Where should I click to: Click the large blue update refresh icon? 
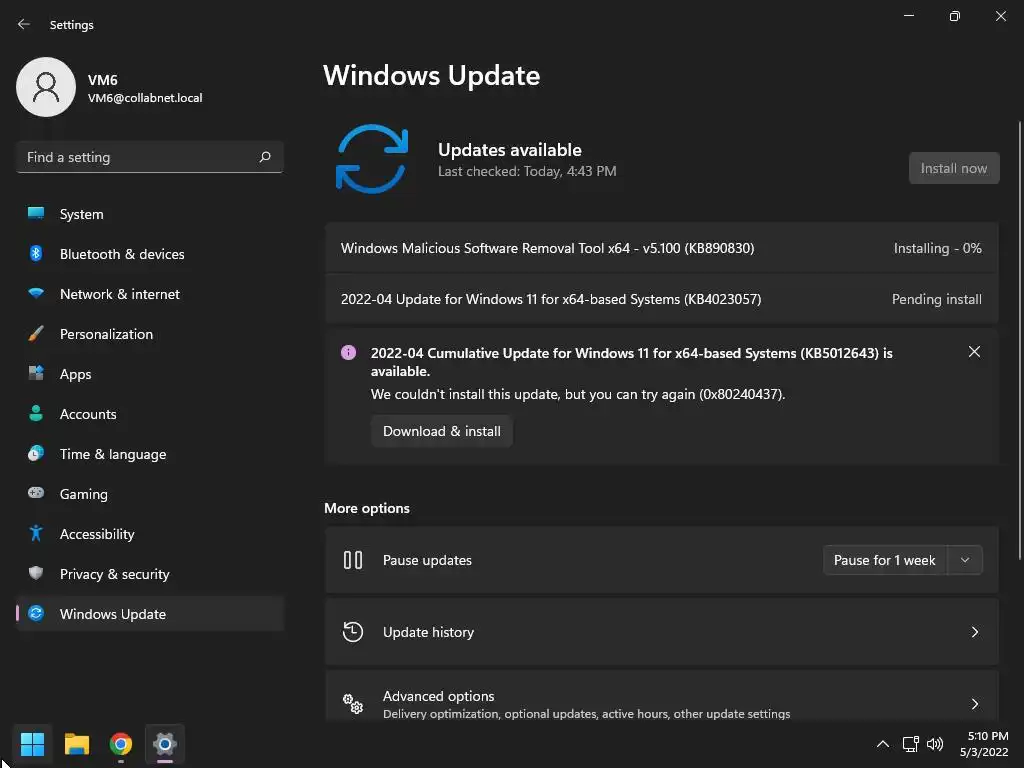372,159
